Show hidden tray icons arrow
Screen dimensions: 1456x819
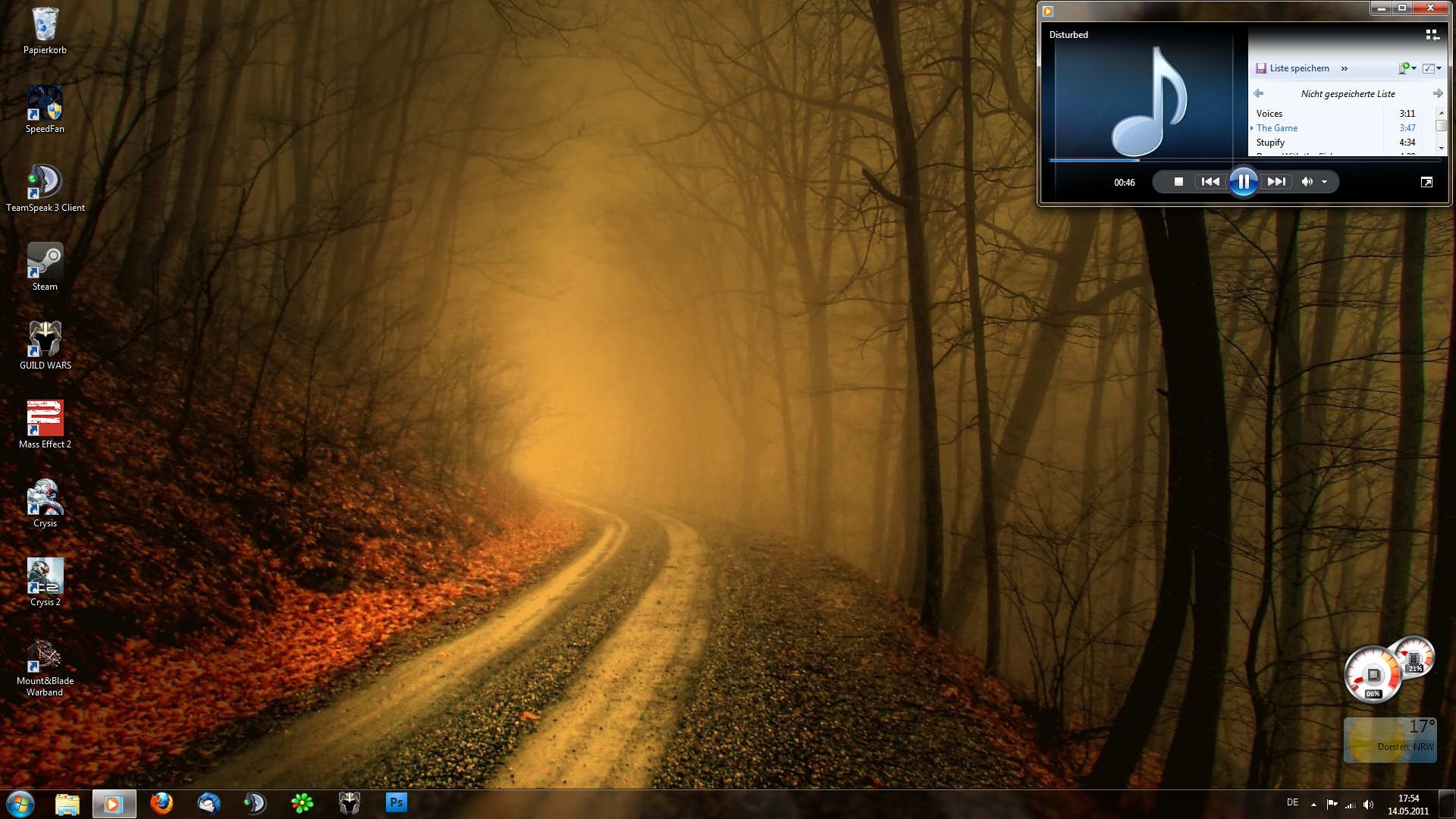1313,805
